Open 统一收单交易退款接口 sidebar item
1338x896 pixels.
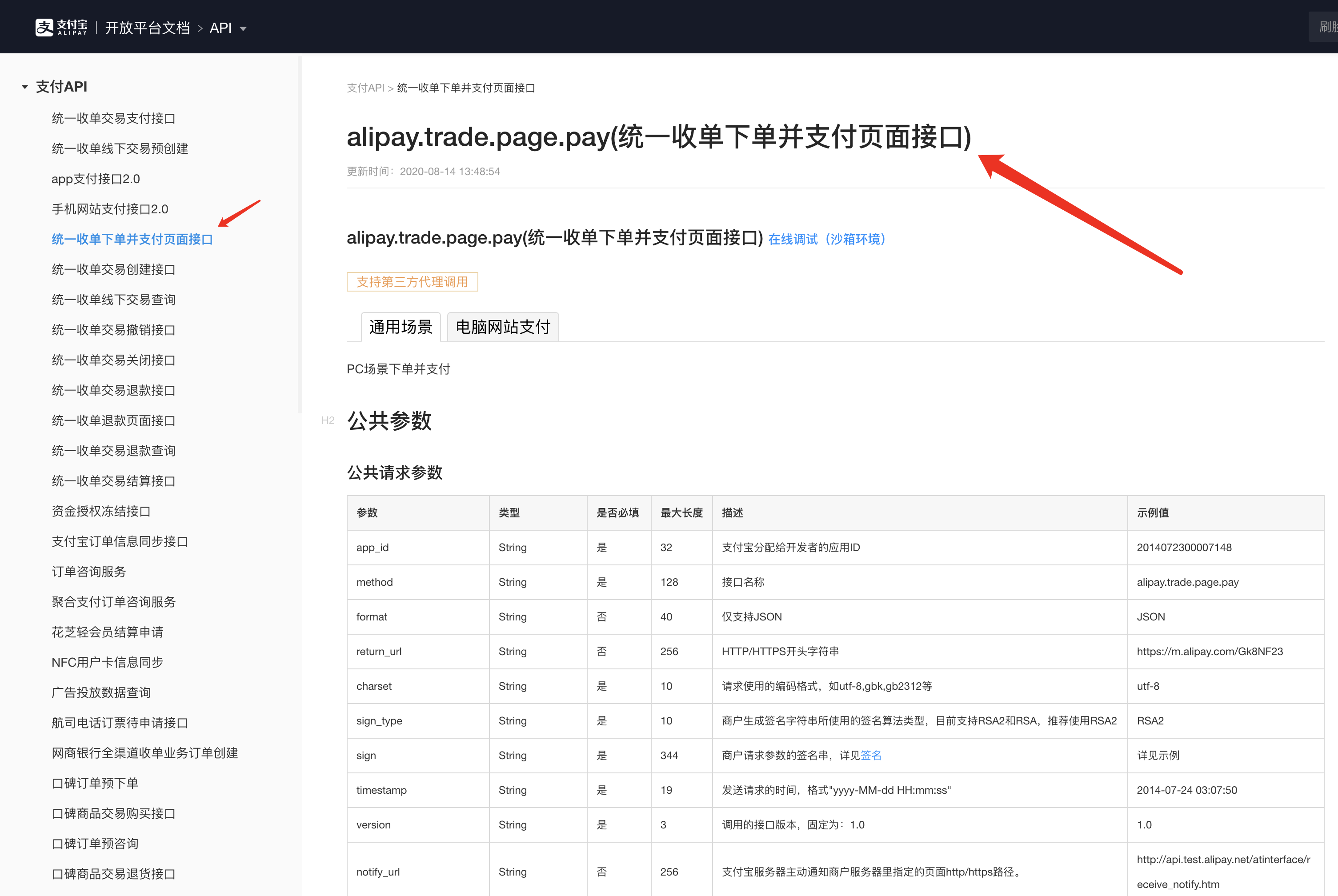[x=113, y=390]
